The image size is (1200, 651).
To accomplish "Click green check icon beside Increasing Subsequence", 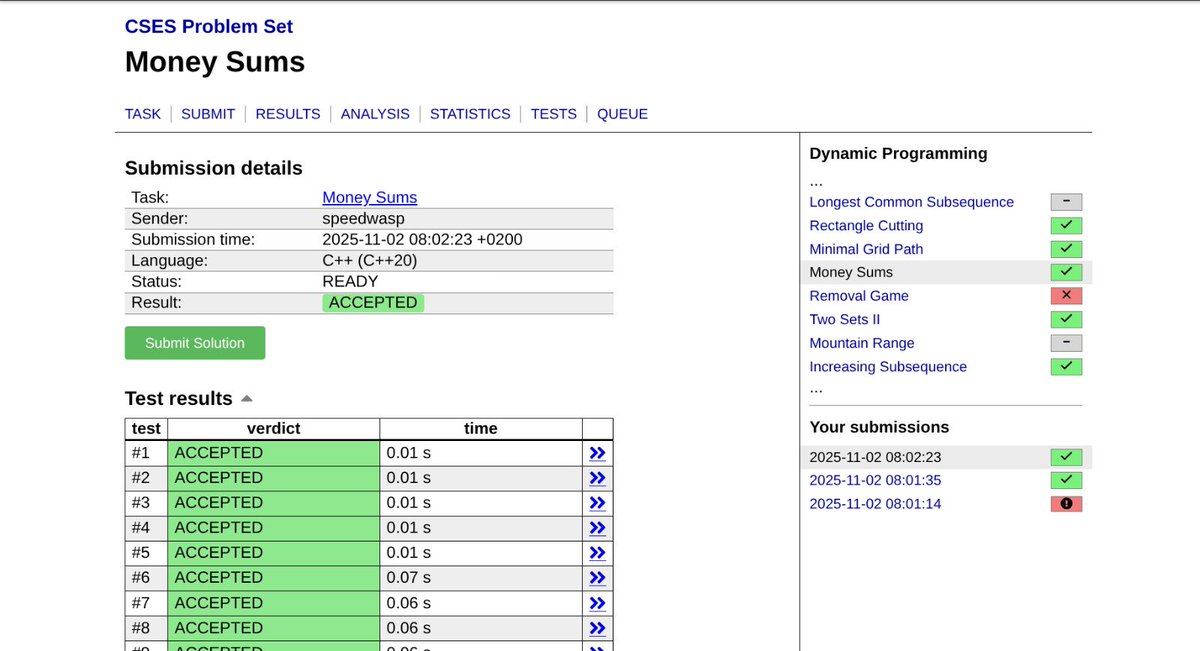I will (x=1066, y=367).
